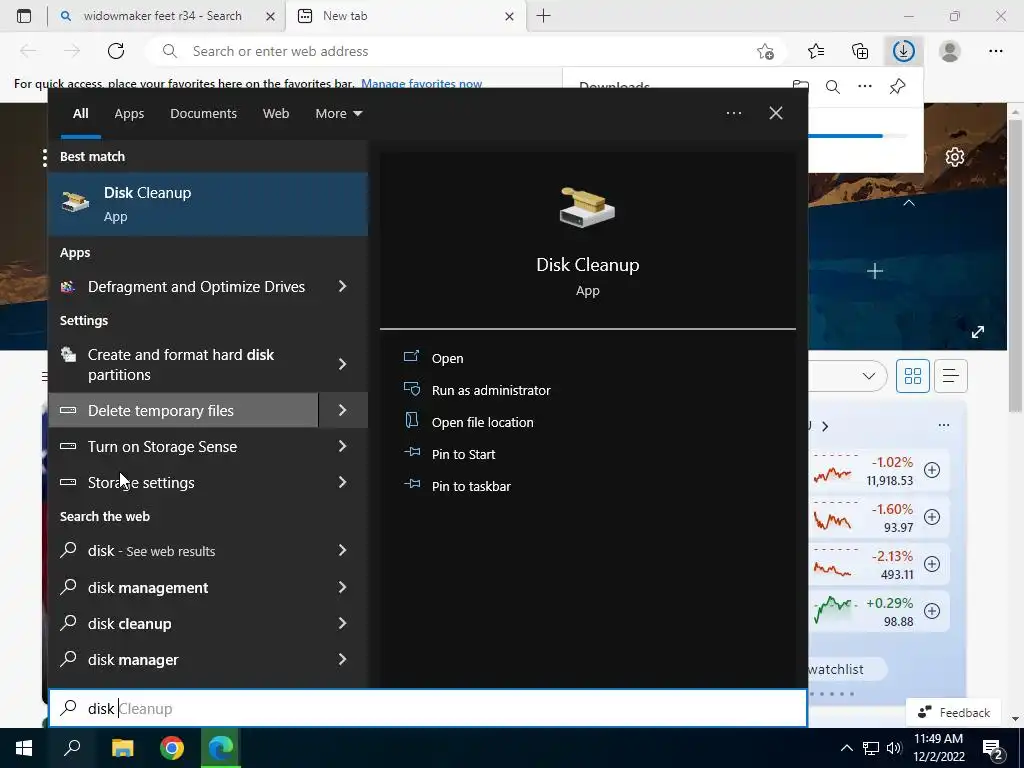Viewport: 1024px width, 768px height.
Task: Open the search panel options (three dots)
Action: (733, 113)
